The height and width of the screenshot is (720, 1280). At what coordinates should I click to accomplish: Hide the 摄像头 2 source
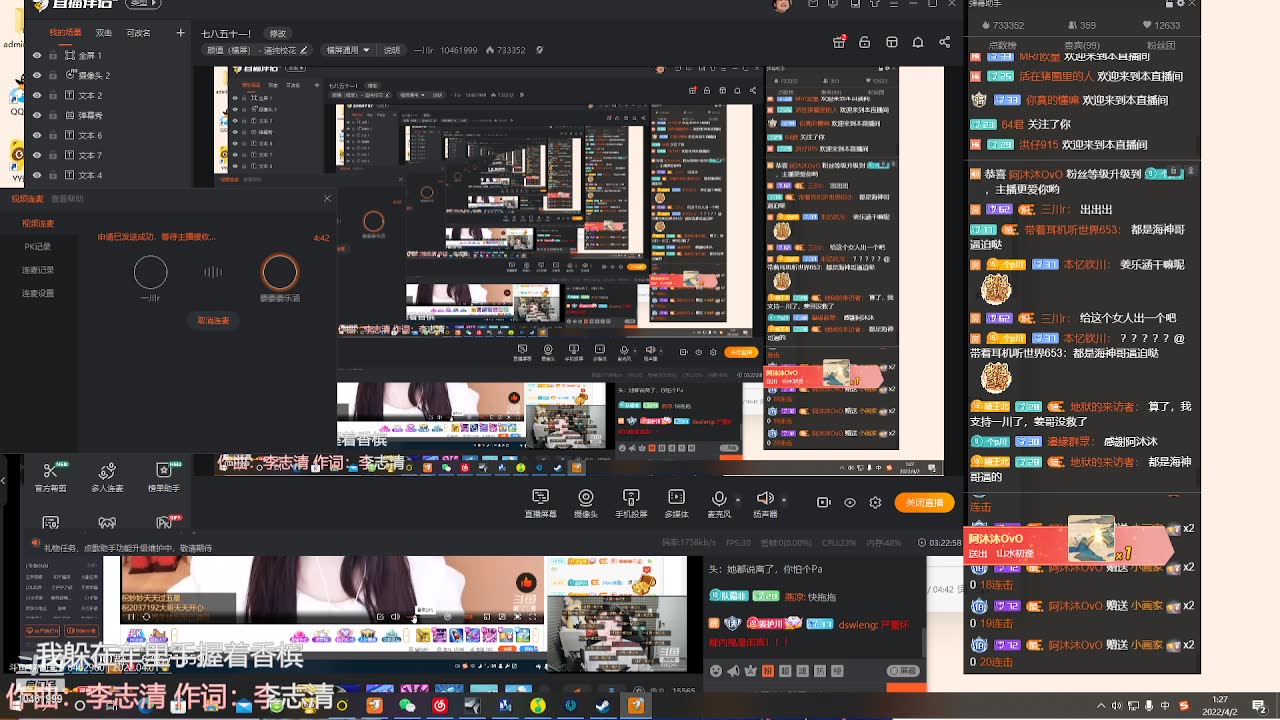37,75
